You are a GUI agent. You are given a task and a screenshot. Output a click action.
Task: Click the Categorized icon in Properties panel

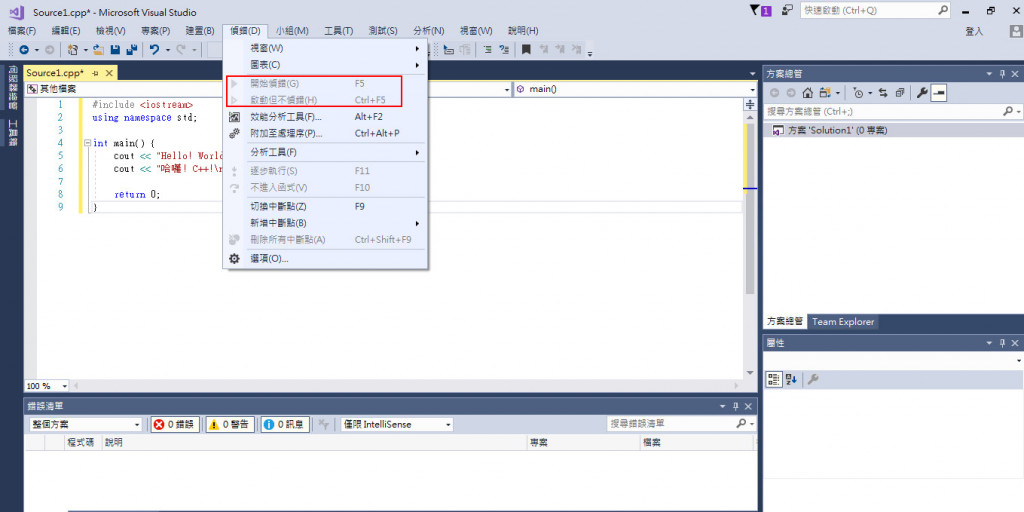tap(773, 379)
